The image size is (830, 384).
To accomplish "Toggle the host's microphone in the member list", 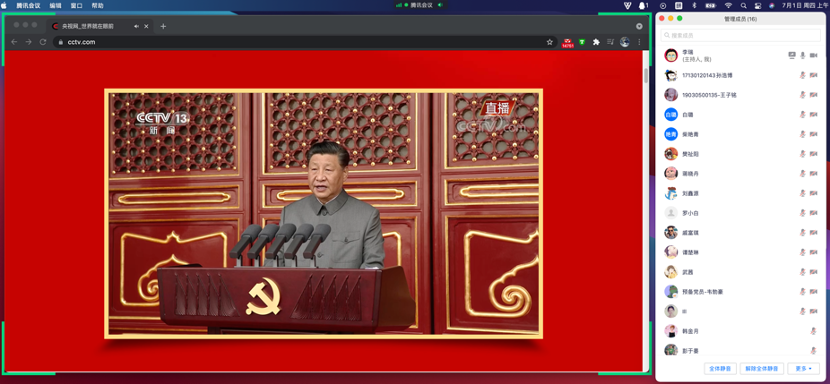I will [802, 55].
